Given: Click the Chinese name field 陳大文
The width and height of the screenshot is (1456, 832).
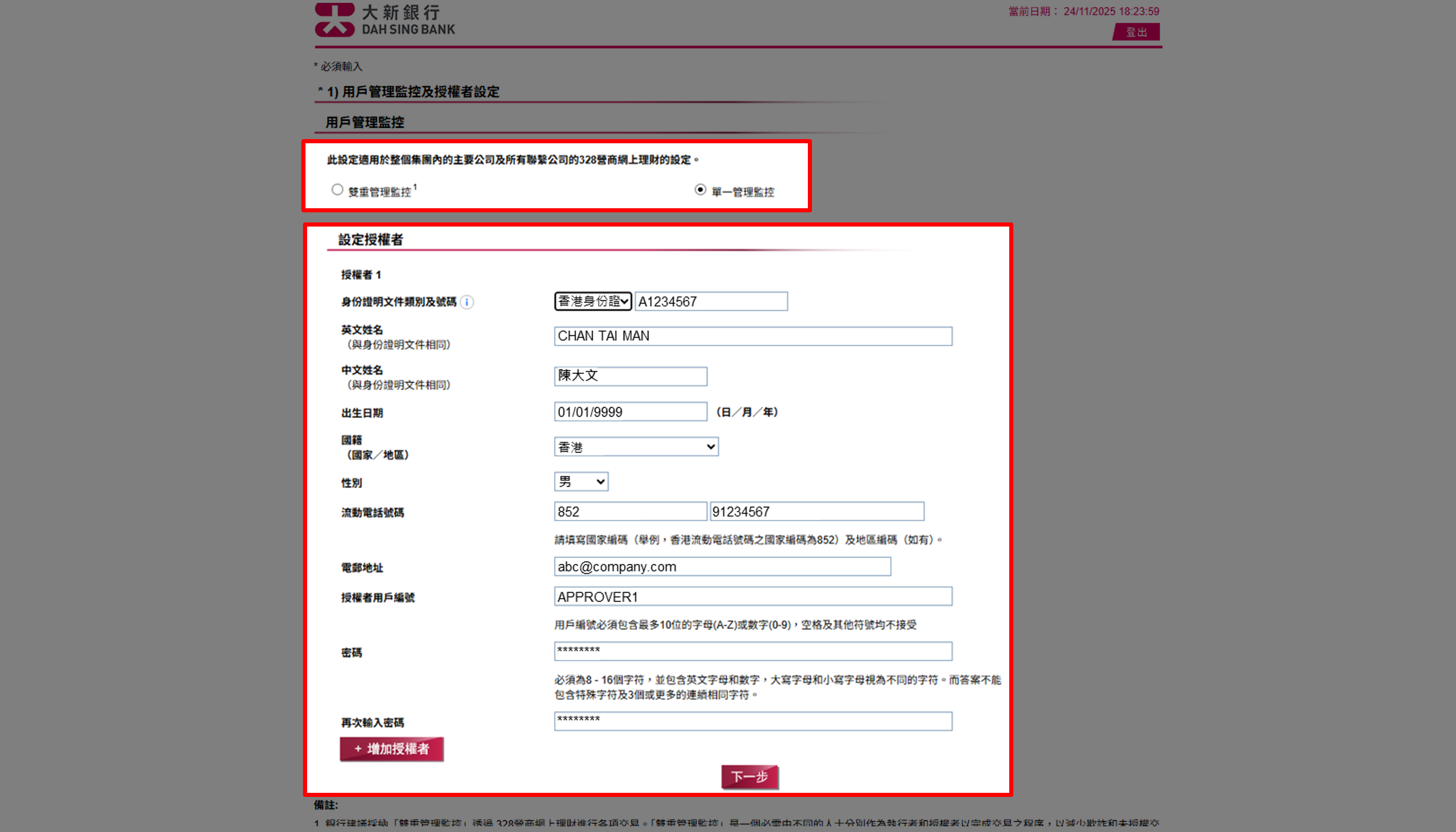Looking at the screenshot, I should click(630, 376).
